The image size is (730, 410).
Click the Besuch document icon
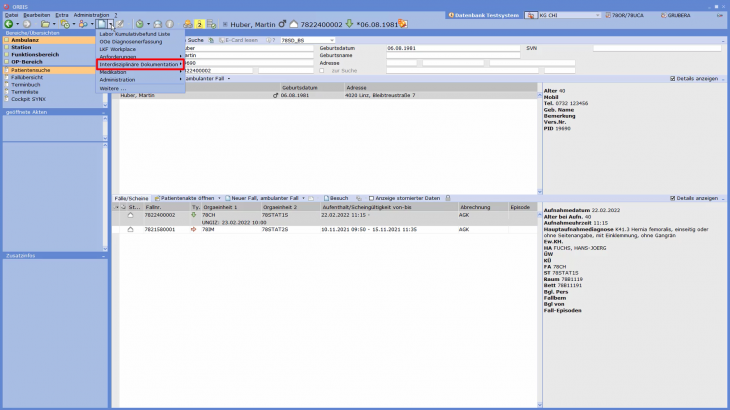click(x=325, y=198)
